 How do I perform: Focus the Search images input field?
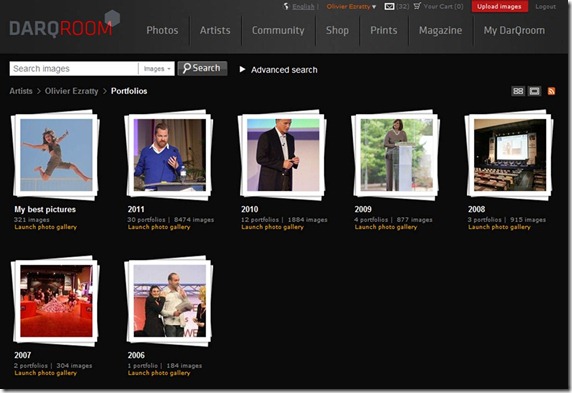(x=74, y=69)
